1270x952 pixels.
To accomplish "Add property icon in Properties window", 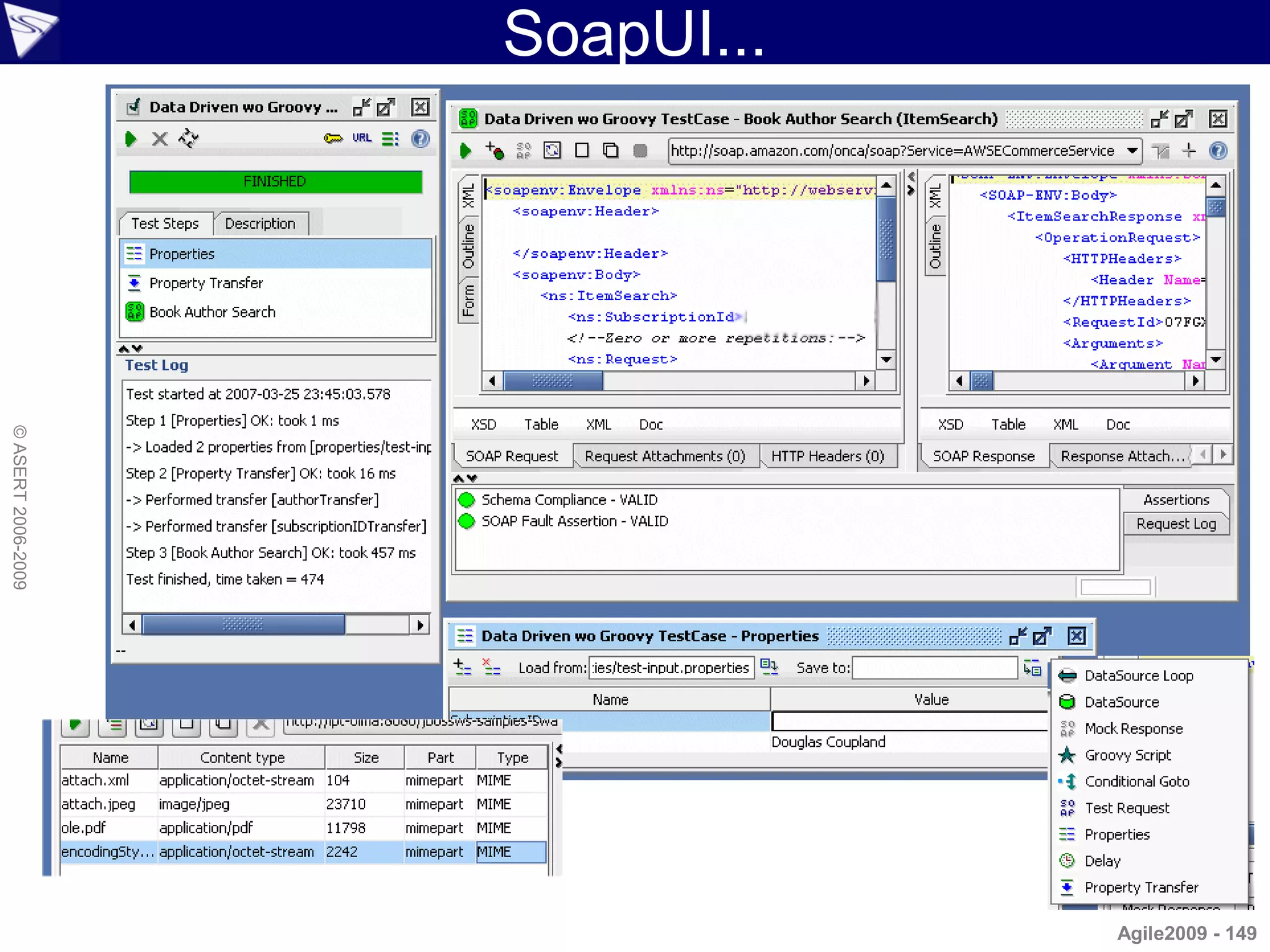I will tap(462, 668).
